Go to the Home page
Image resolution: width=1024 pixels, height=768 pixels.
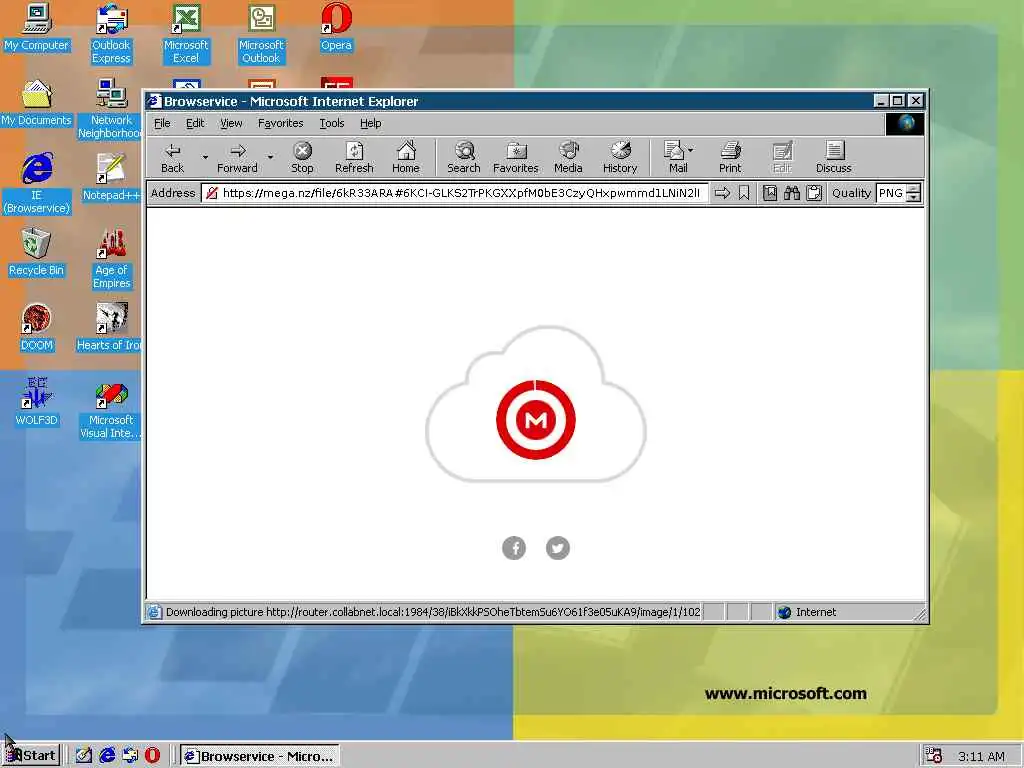(x=406, y=157)
